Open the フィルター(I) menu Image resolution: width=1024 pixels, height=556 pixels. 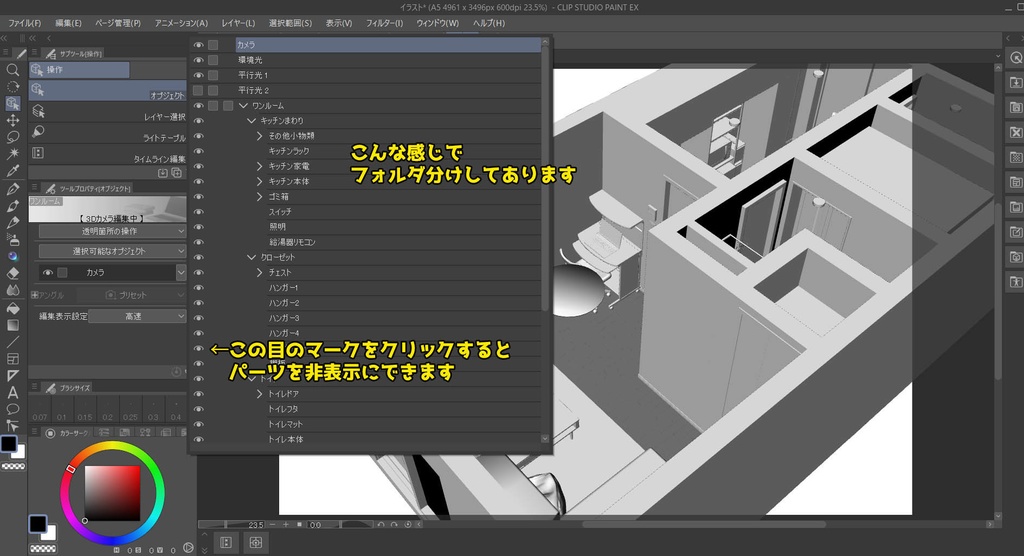(385, 23)
